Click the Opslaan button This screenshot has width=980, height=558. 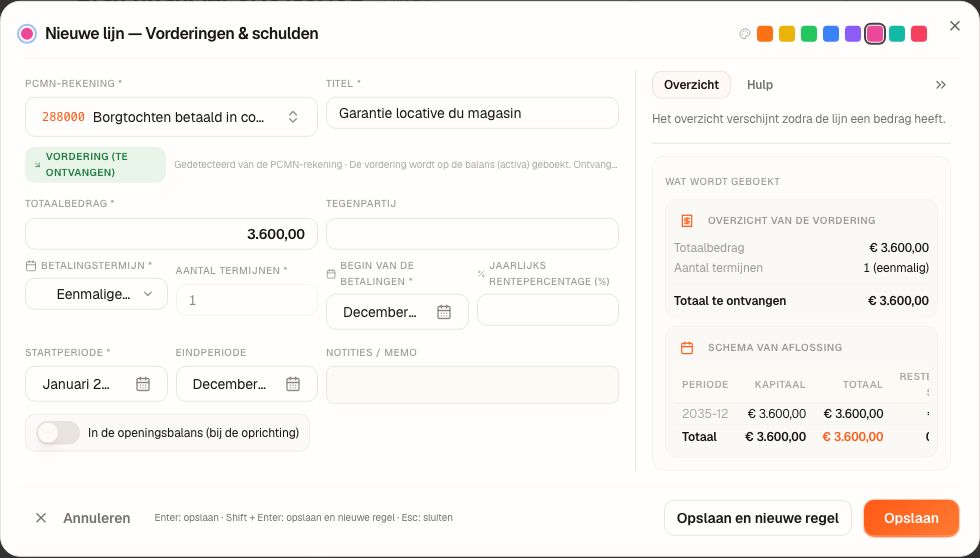point(911,518)
